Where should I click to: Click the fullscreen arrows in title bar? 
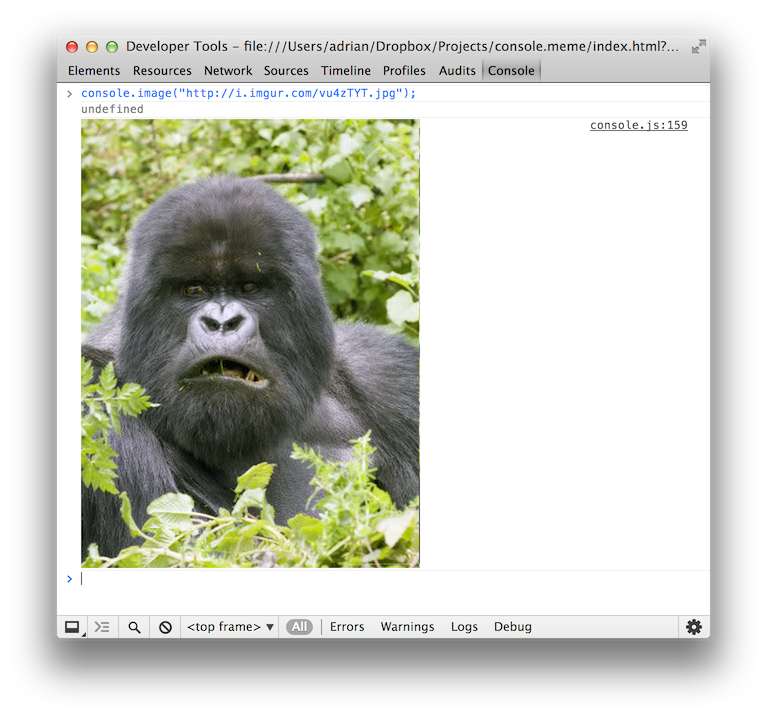pos(698,47)
